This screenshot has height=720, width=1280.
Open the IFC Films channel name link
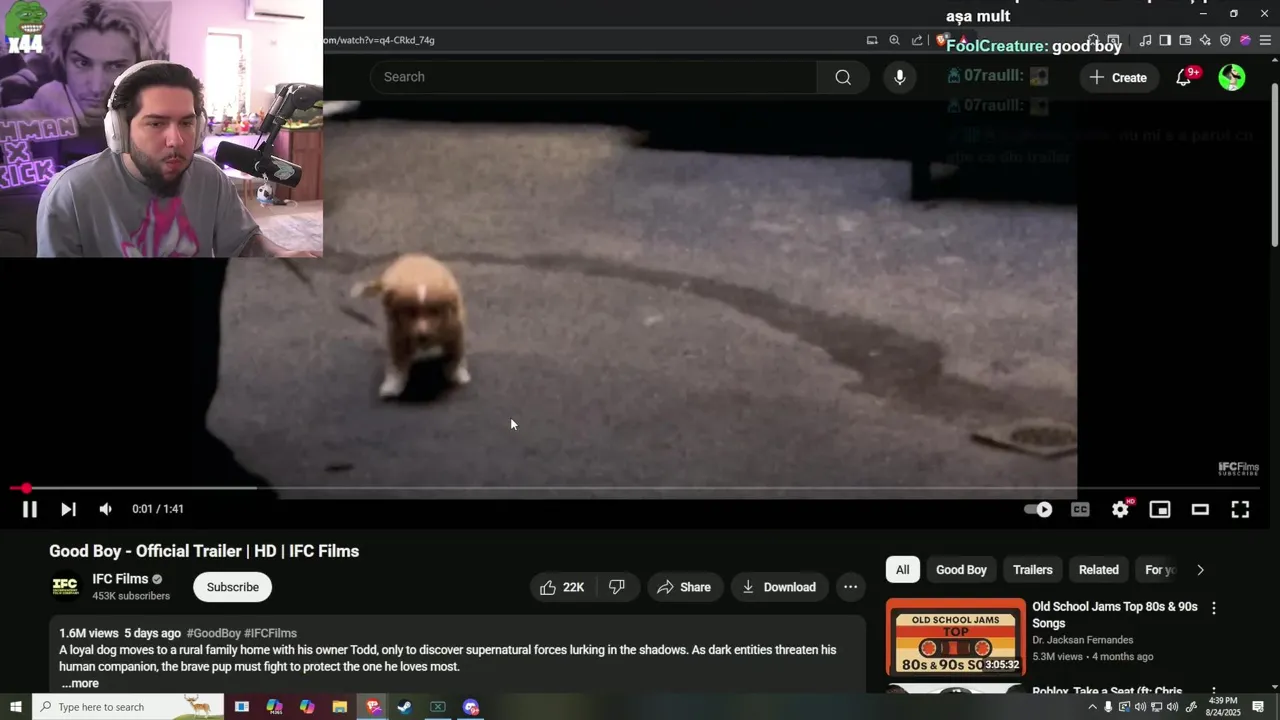(120, 579)
